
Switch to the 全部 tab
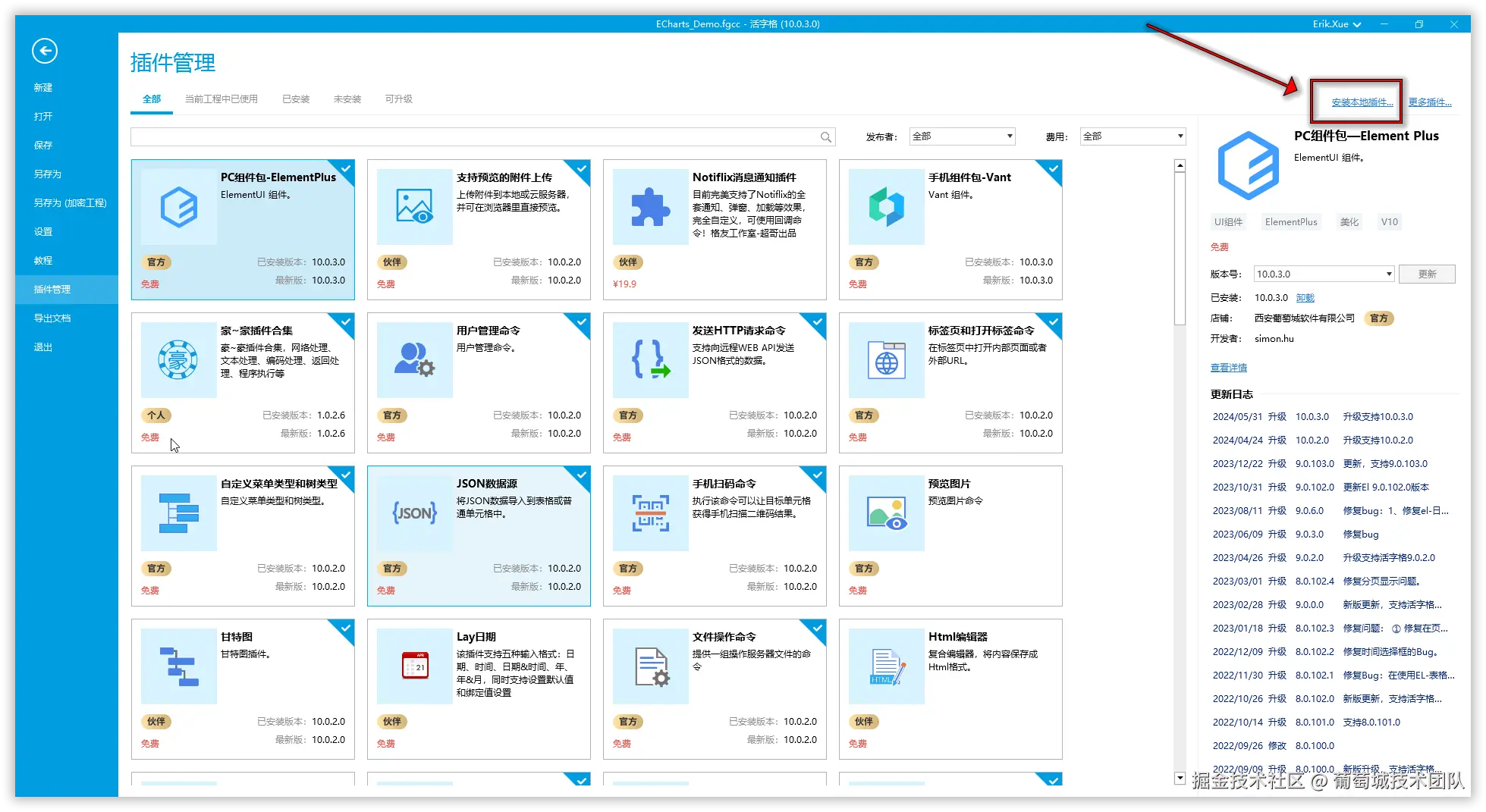click(152, 99)
